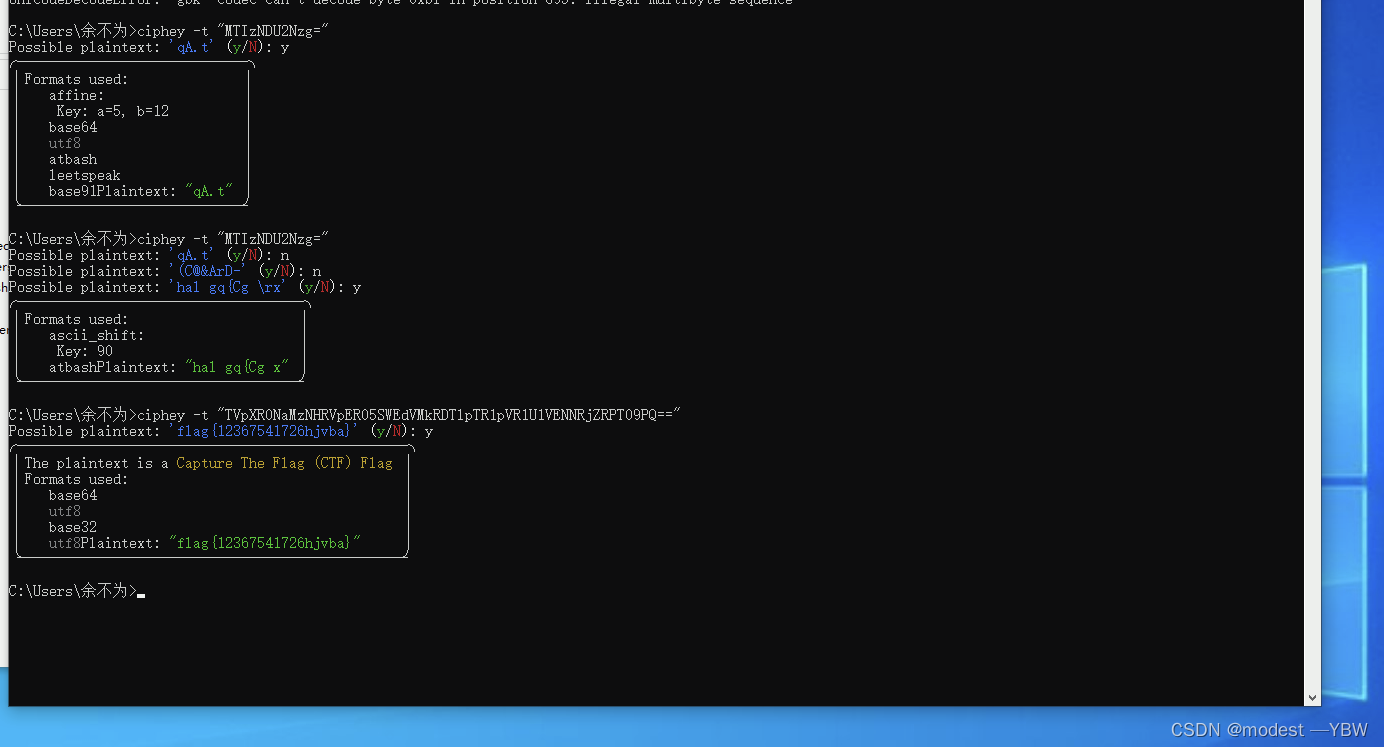Click 'The plaintext is a Capture The Flag' line
The width and height of the screenshot is (1384, 747).
tap(208, 463)
